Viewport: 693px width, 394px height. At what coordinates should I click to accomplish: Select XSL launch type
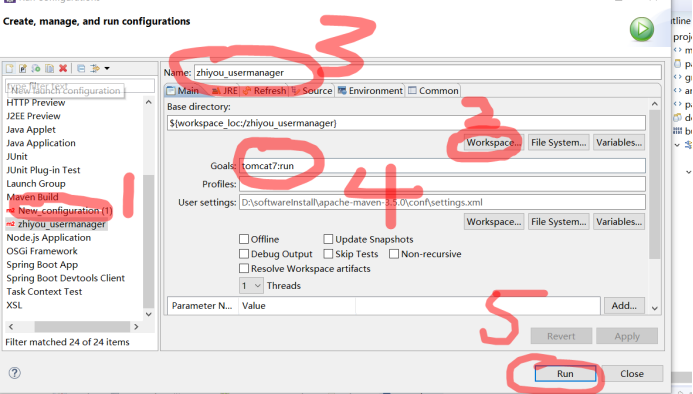click(x=14, y=305)
